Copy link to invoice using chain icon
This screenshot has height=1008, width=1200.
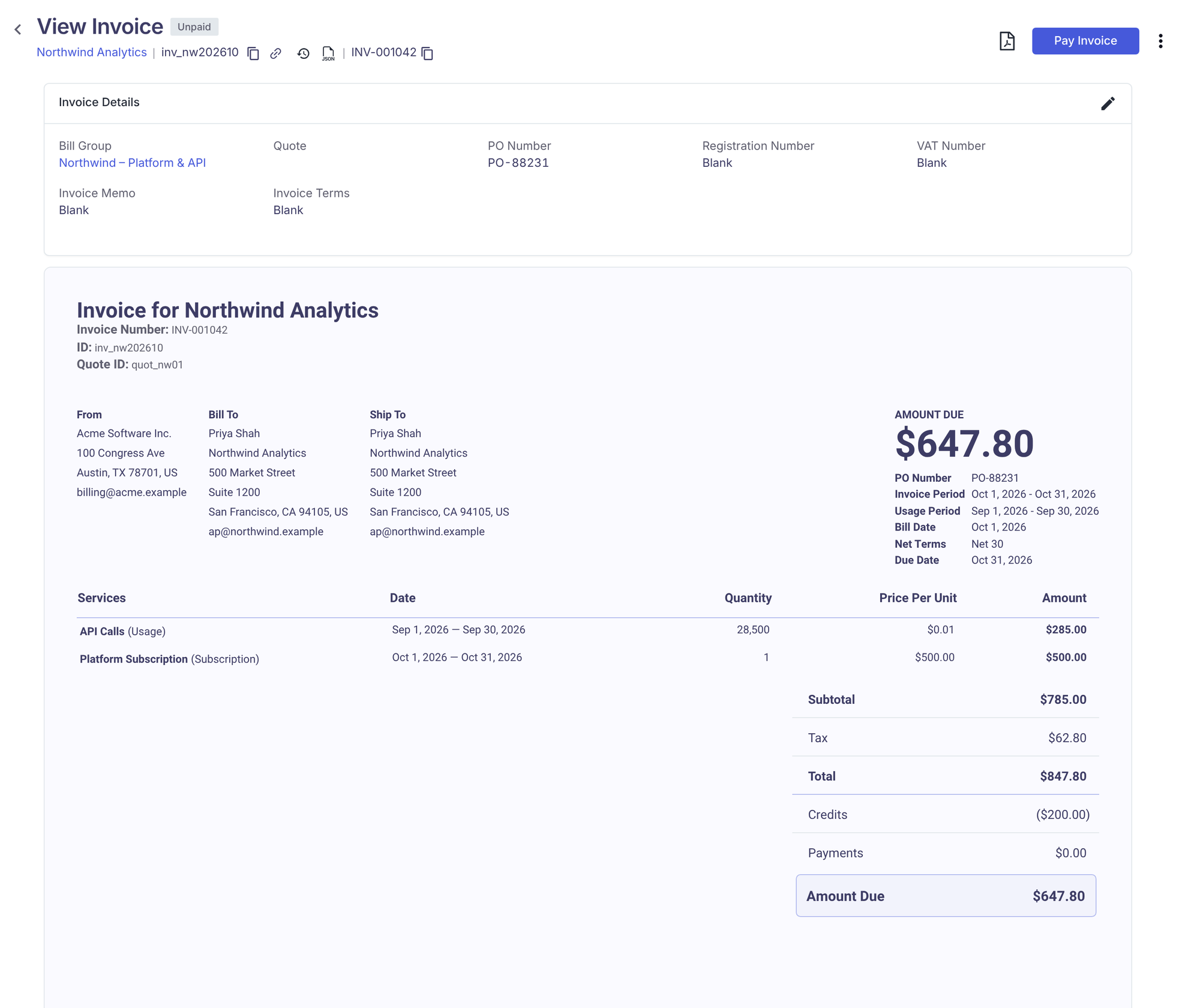[x=275, y=53]
